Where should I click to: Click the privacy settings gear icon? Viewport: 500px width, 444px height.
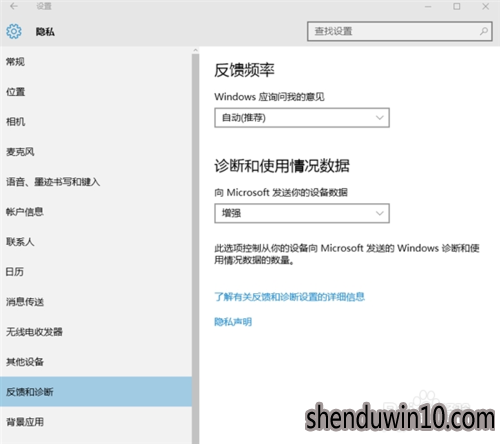(14, 32)
